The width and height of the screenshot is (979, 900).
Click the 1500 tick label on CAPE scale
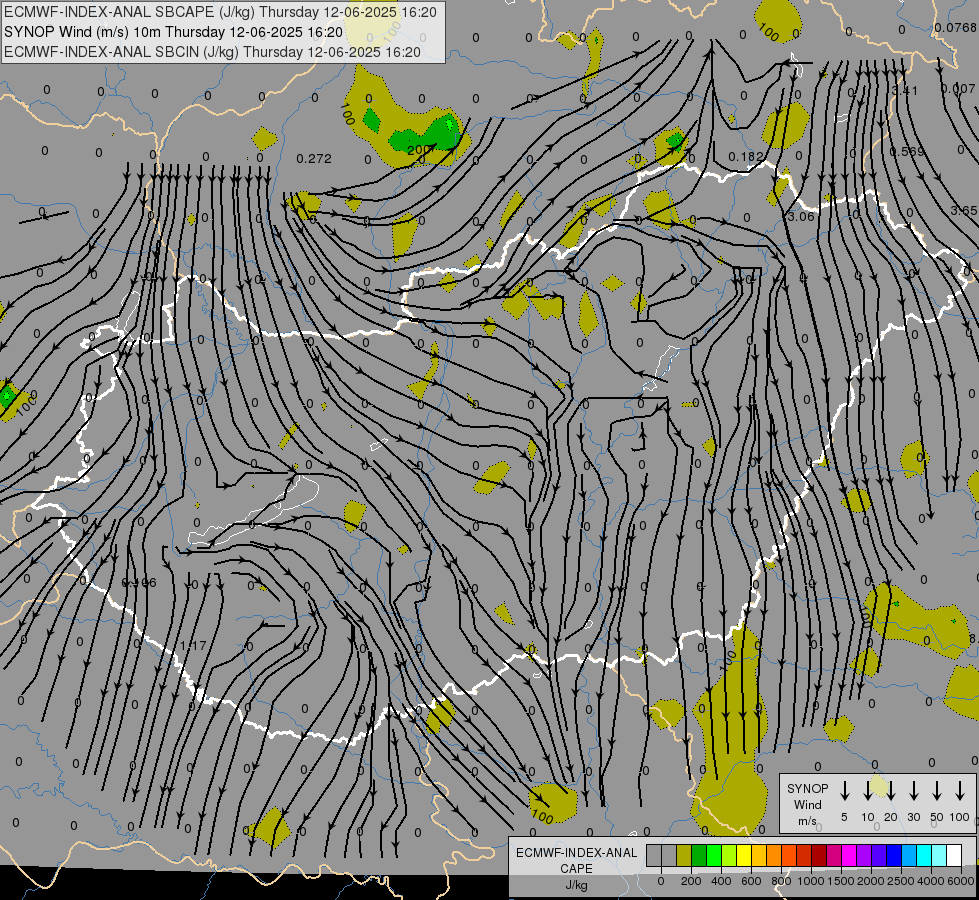(x=841, y=881)
